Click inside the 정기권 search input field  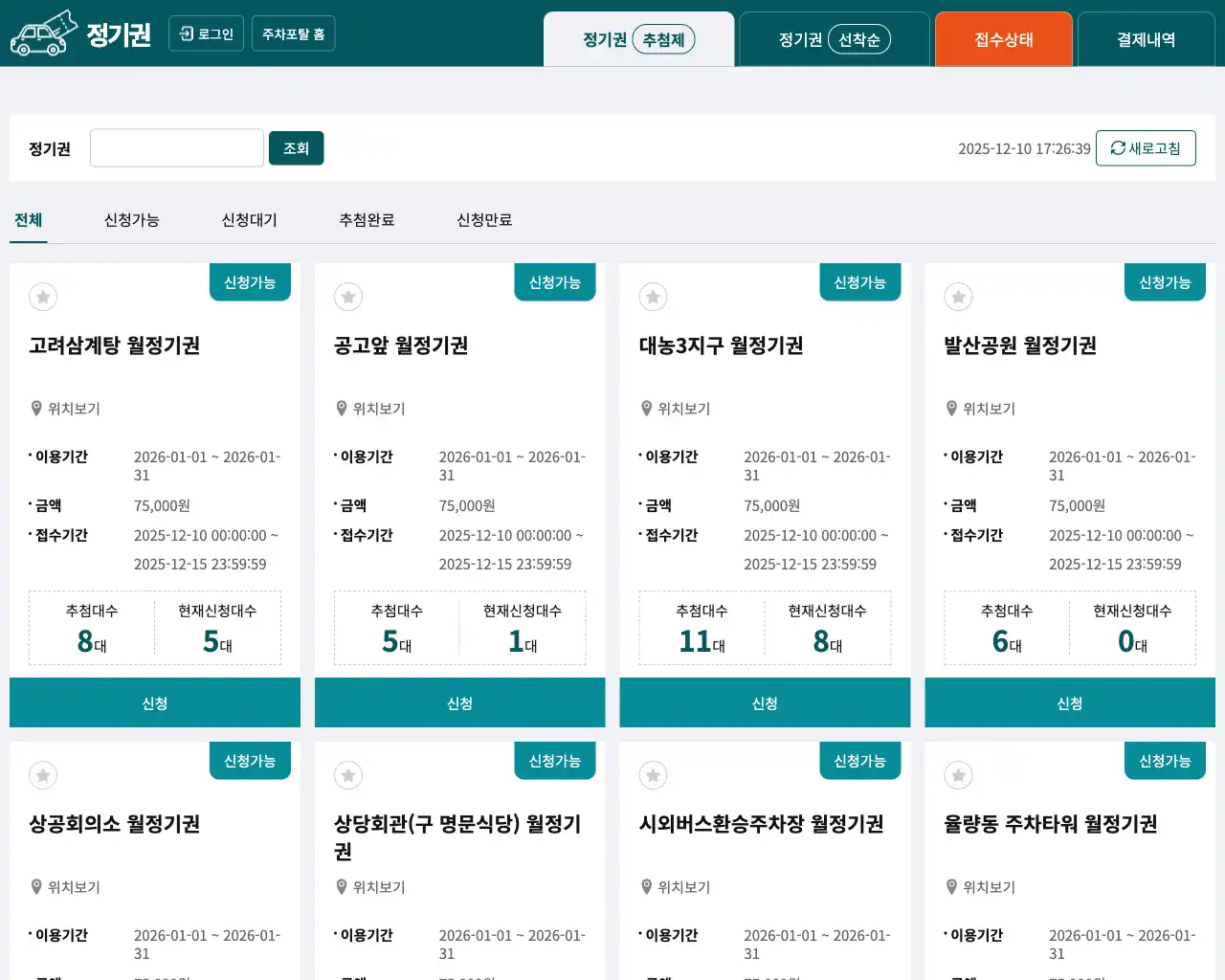(176, 147)
